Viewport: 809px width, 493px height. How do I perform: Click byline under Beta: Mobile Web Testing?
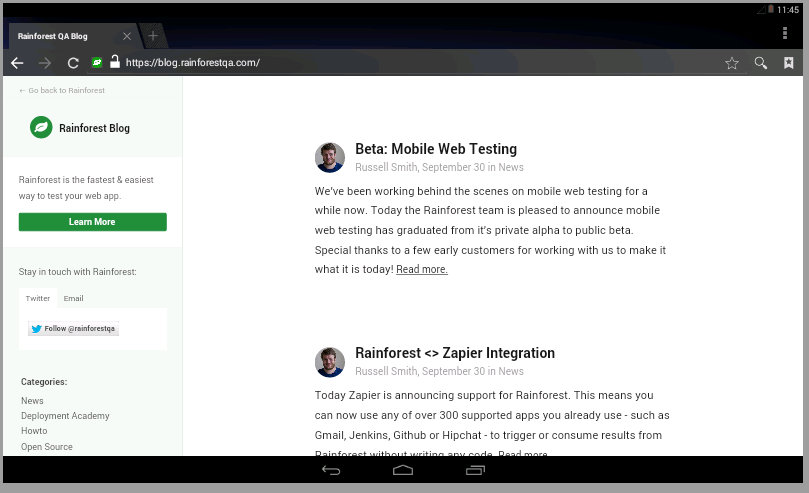click(x=439, y=167)
